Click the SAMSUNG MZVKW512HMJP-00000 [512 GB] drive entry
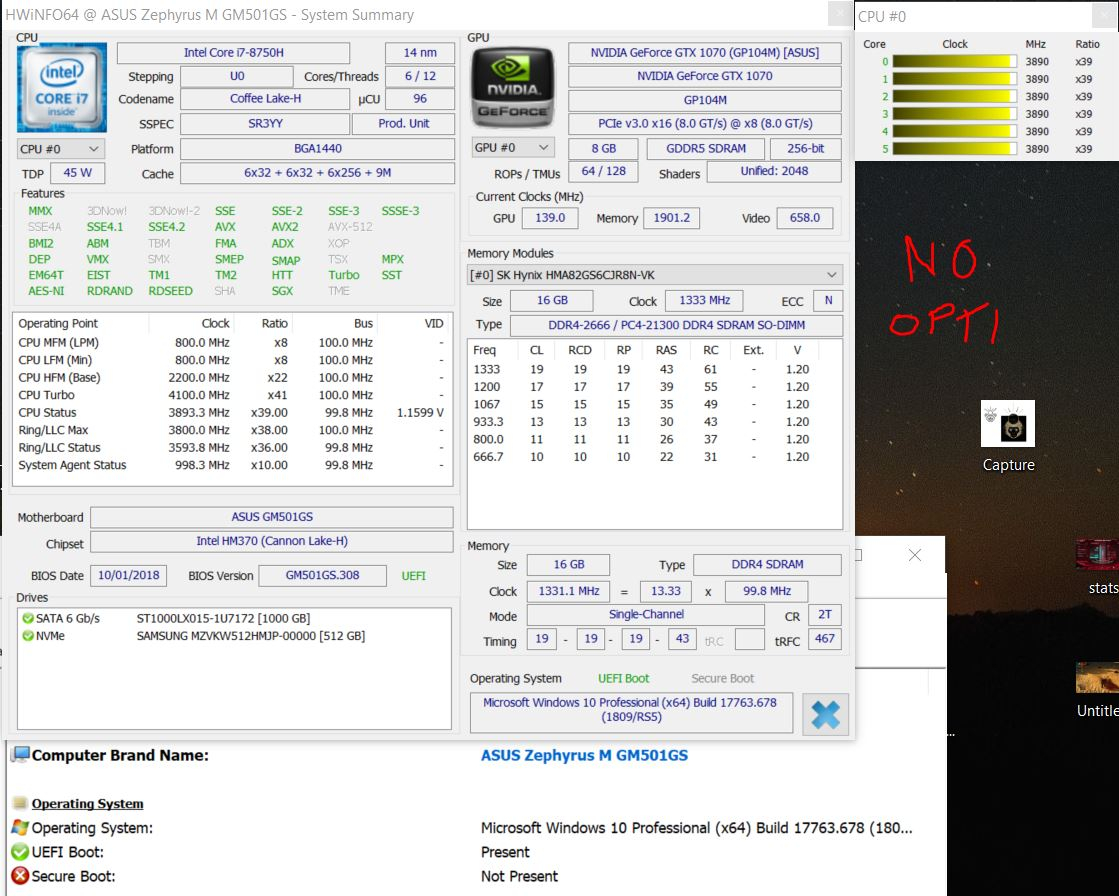This screenshot has width=1119, height=896. [250, 636]
